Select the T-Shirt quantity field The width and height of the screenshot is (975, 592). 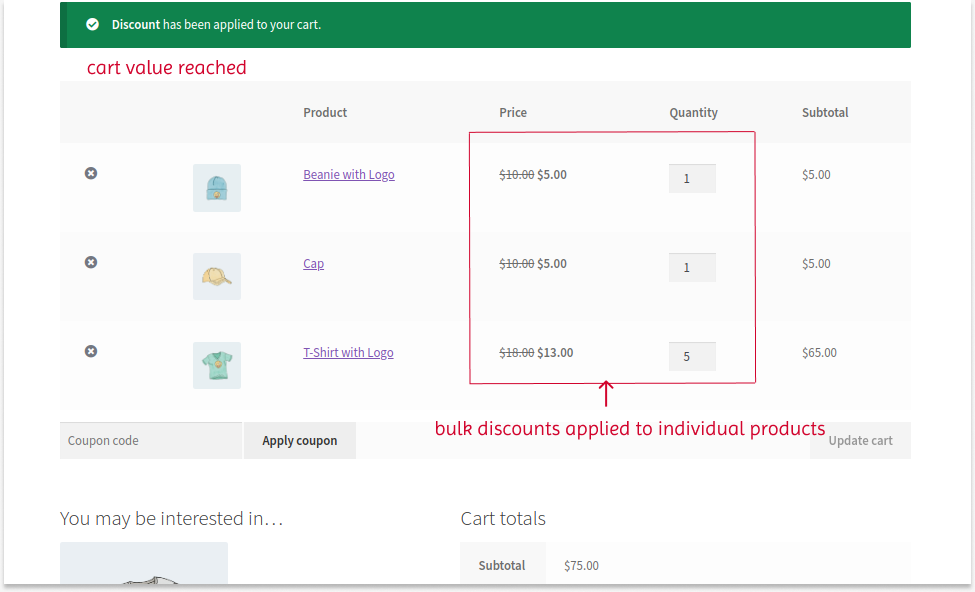coord(692,356)
